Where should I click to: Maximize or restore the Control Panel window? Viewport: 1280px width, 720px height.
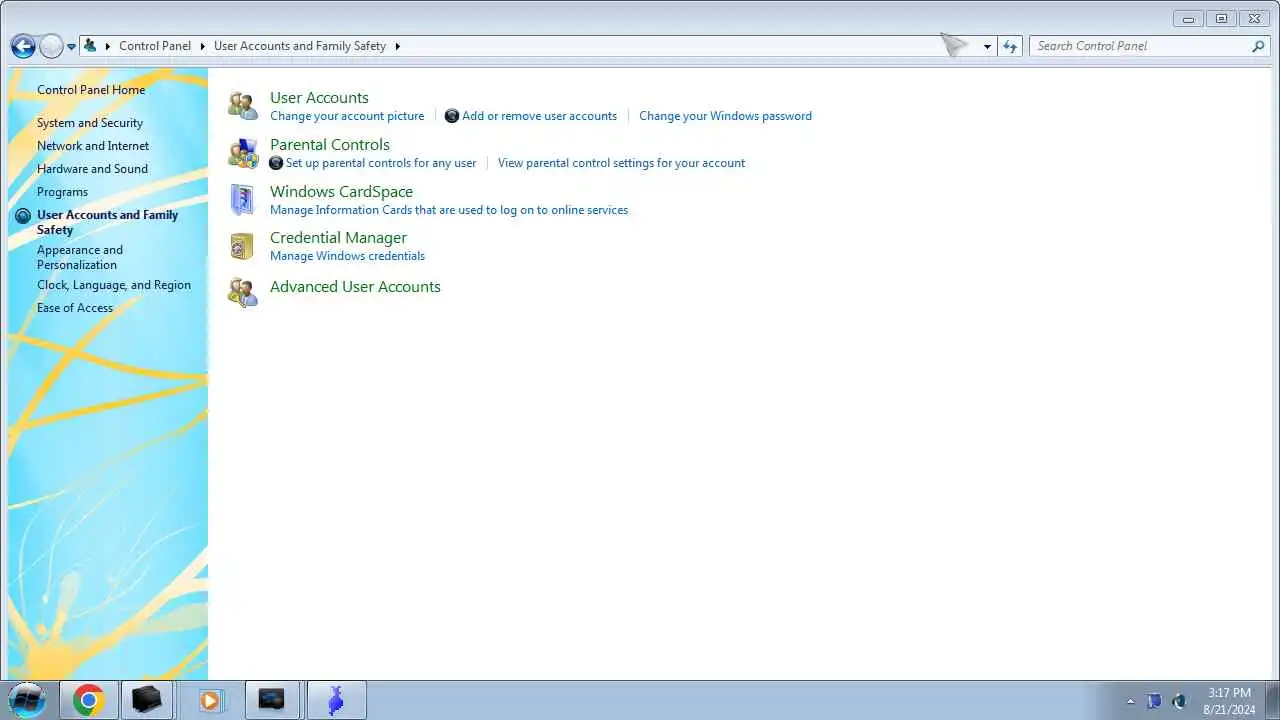(1221, 18)
